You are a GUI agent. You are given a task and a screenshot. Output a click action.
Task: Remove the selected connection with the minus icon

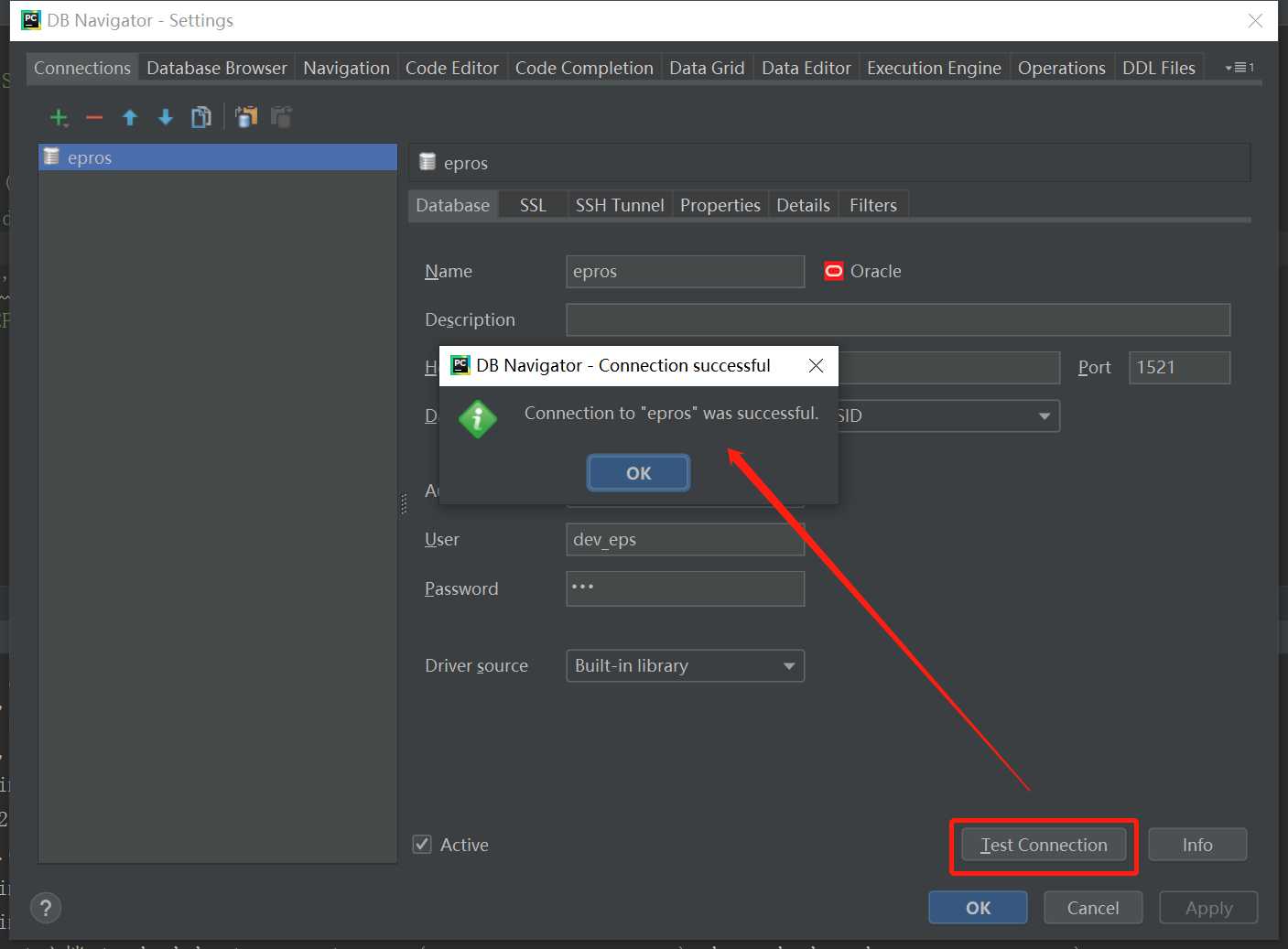[x=94, y=117]
